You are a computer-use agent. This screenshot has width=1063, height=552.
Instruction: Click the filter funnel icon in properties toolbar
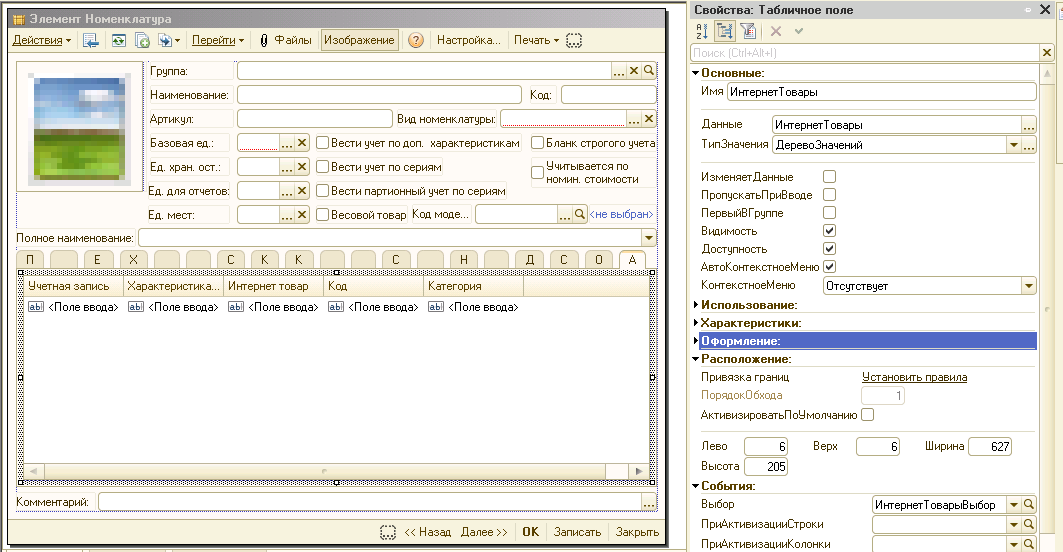[747, 32]
